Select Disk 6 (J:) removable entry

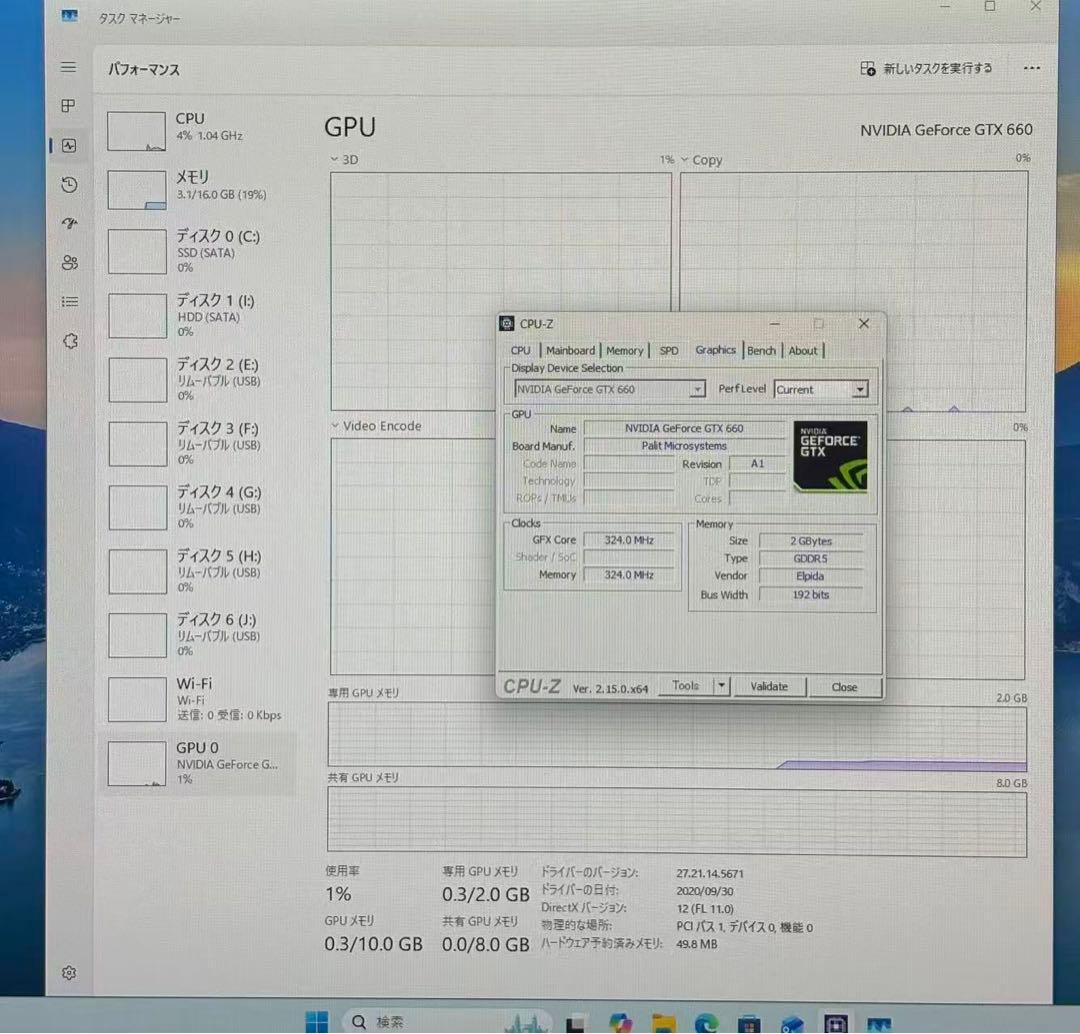point(200,634)
